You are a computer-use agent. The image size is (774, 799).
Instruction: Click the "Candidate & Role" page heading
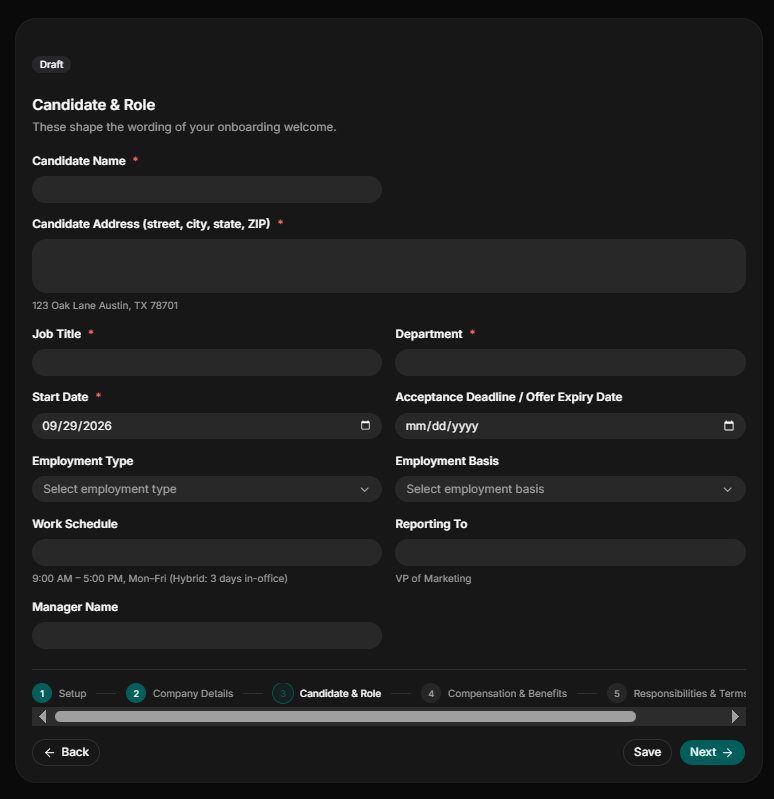[94, 104]
